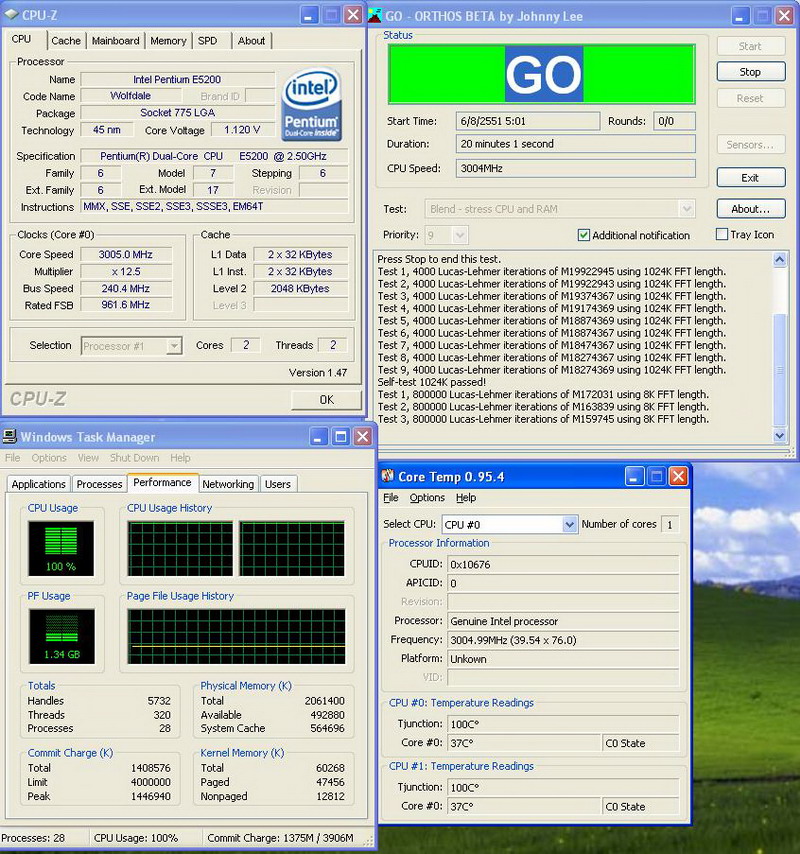Minimize the CPU-Z window
Screen dimensions: 800x854
309,15
